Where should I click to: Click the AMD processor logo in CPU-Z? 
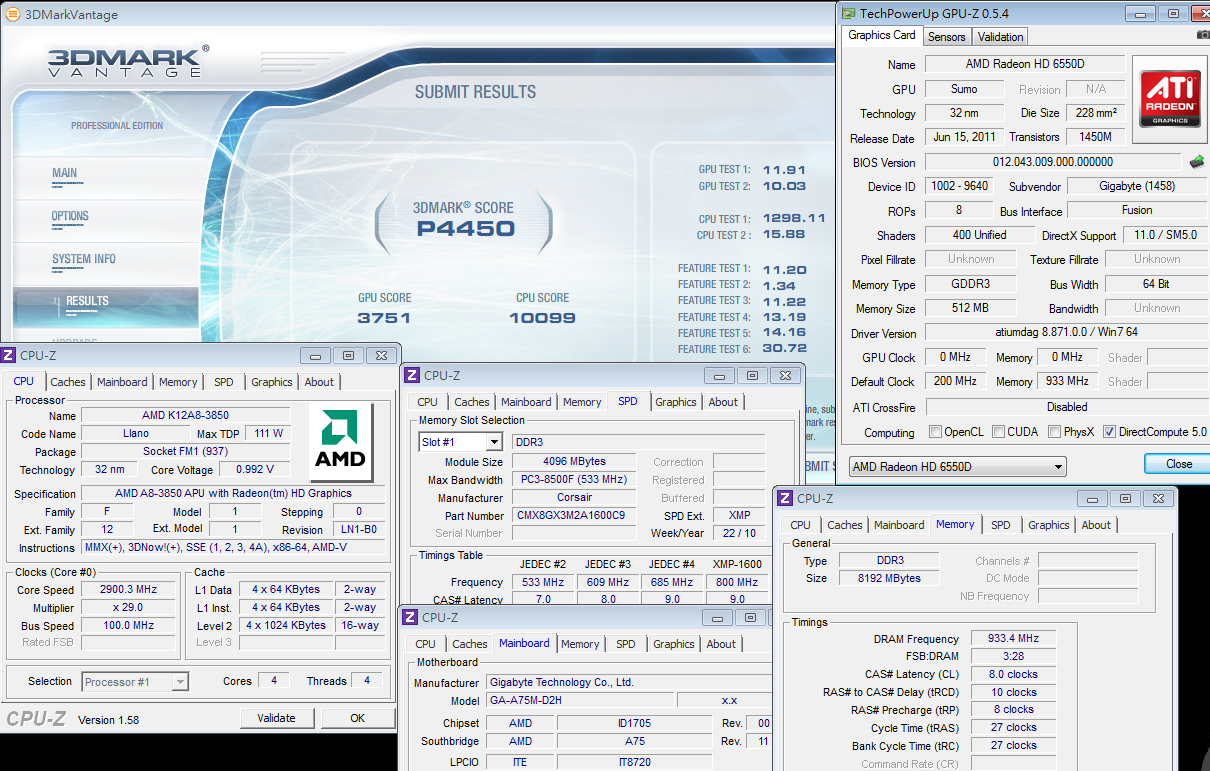click(x=341, y=439)
